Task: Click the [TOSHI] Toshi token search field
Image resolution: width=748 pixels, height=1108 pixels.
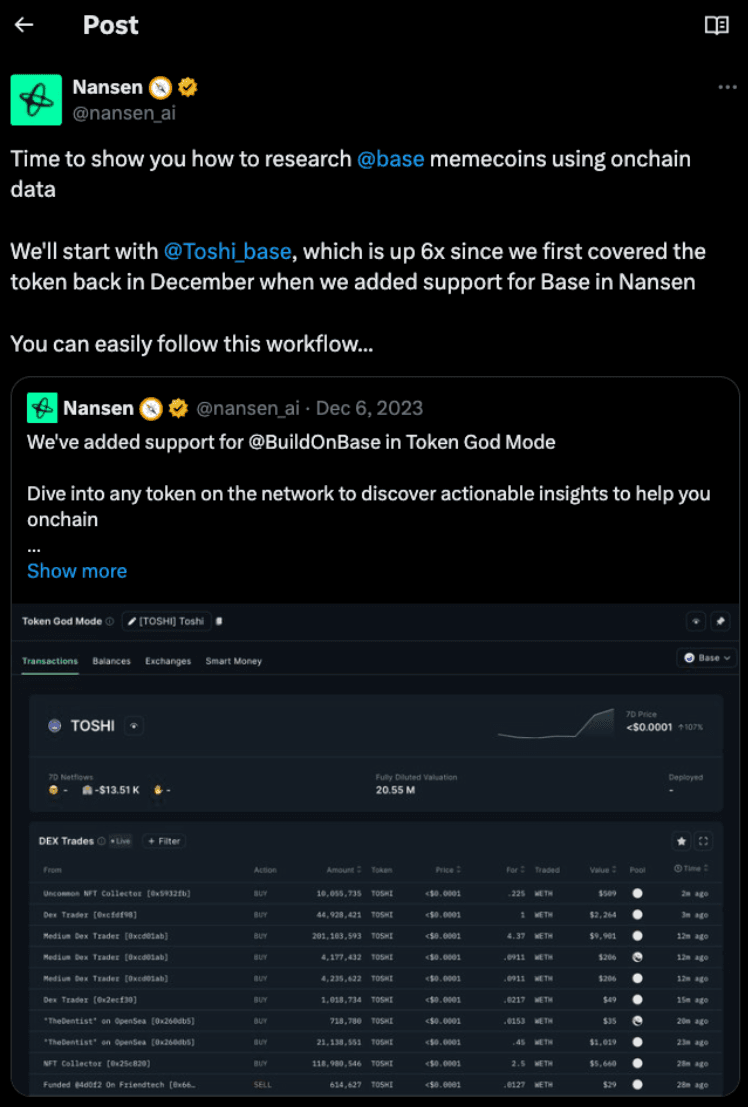Action: 165,621
